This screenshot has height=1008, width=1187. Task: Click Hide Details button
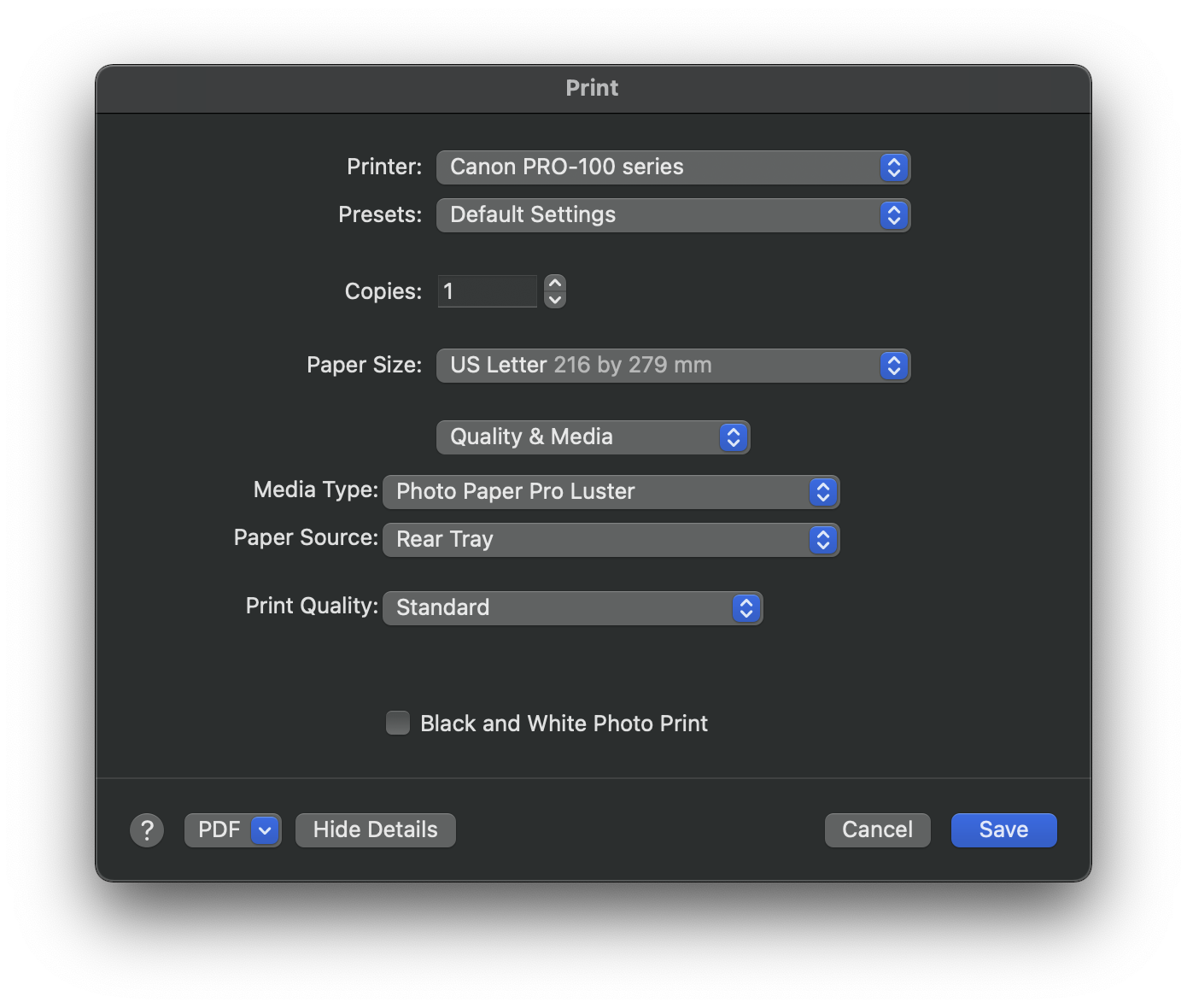click(x=375, y=830)
